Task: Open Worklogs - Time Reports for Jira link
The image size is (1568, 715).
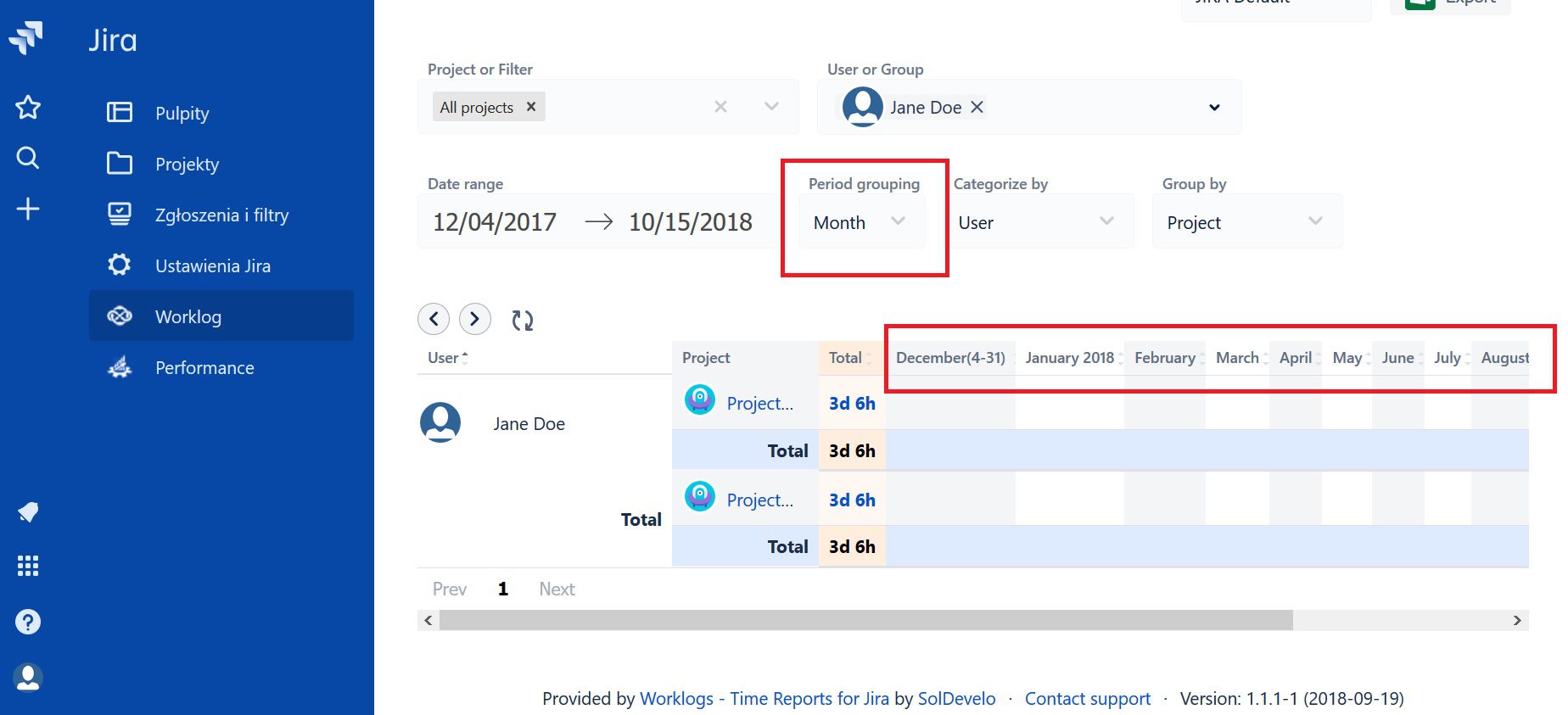Action: tap(764, 699)
